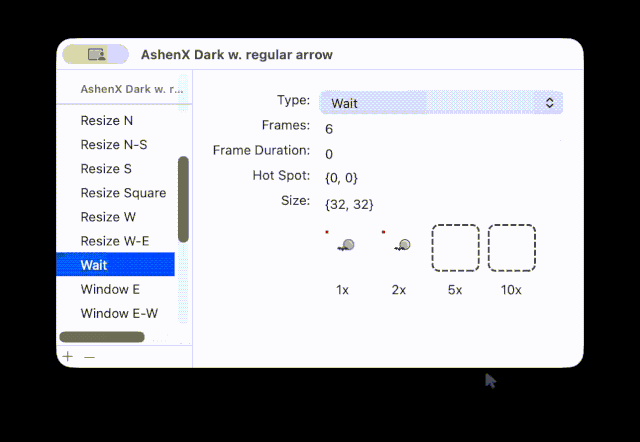Click the 1x cursor image preview
Screen dimensions: 640x442
[342, 248]
